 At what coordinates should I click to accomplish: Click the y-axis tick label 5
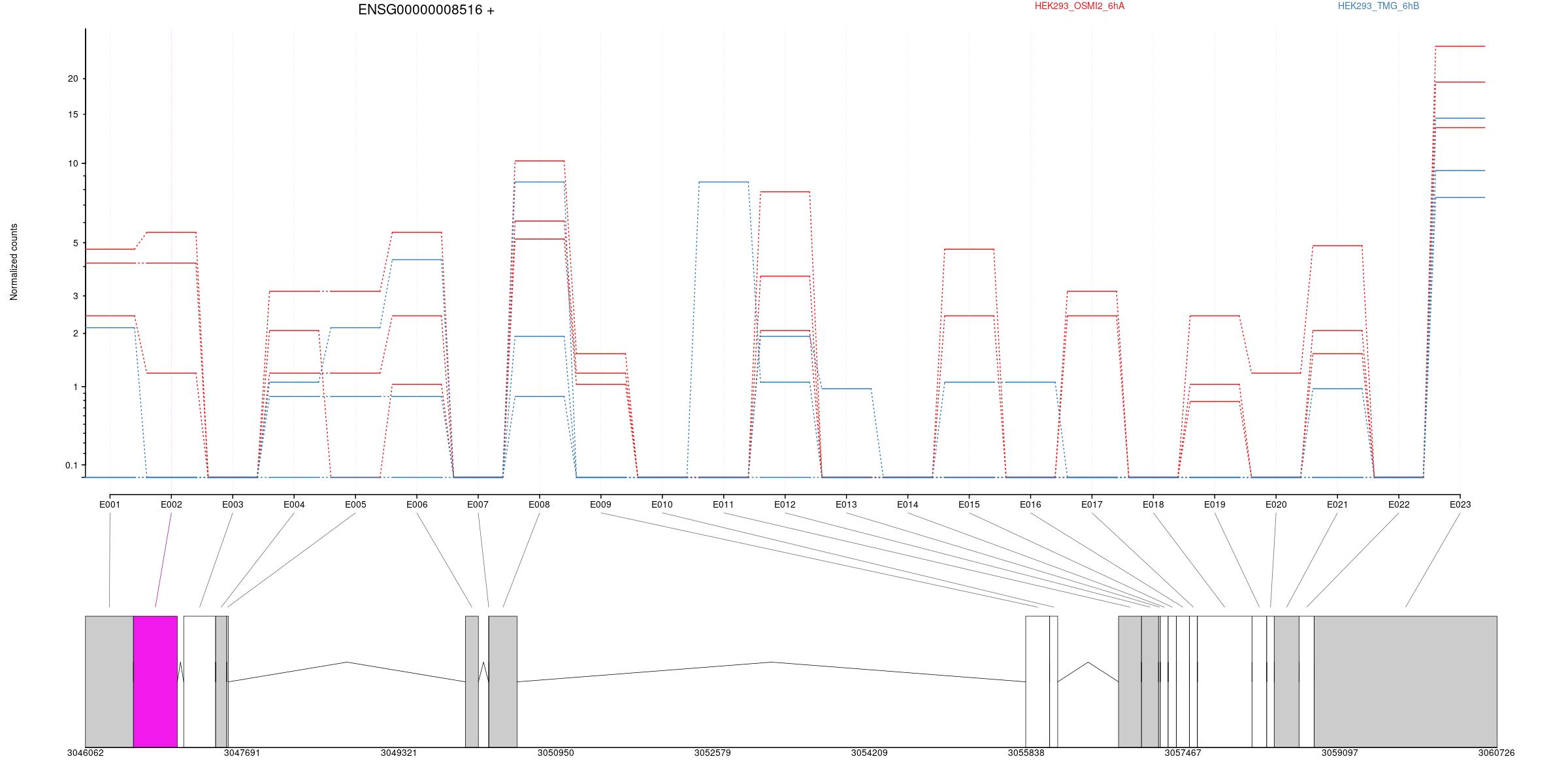pyautogui.click(x=75, y=243)
